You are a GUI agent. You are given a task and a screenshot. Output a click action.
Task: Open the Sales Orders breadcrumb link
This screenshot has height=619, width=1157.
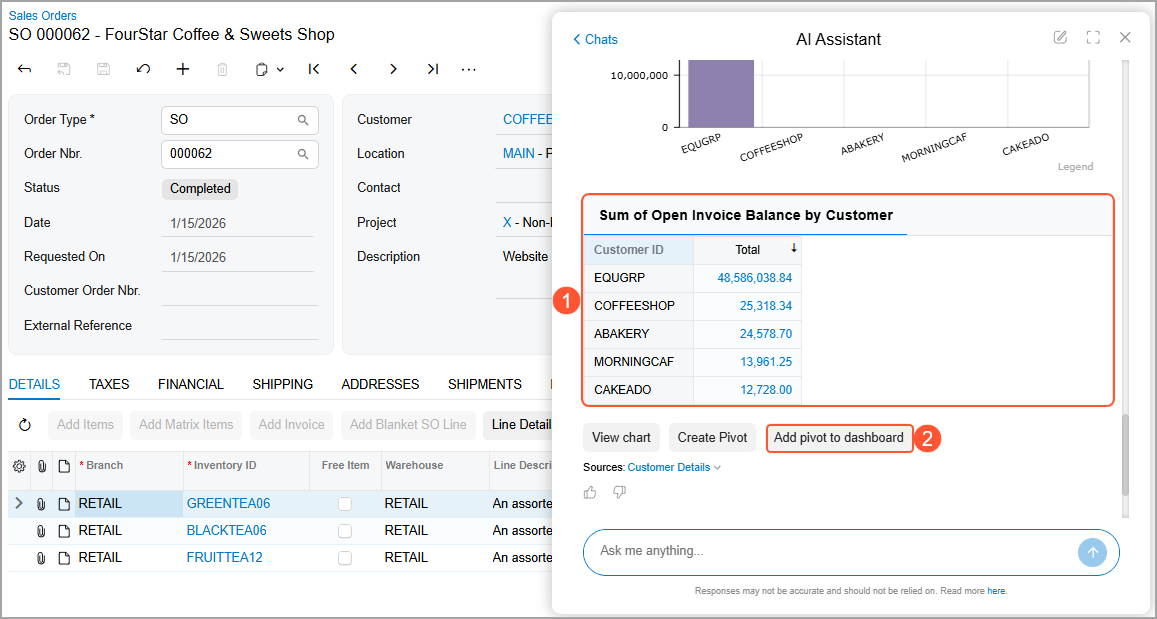coord(42,15)
